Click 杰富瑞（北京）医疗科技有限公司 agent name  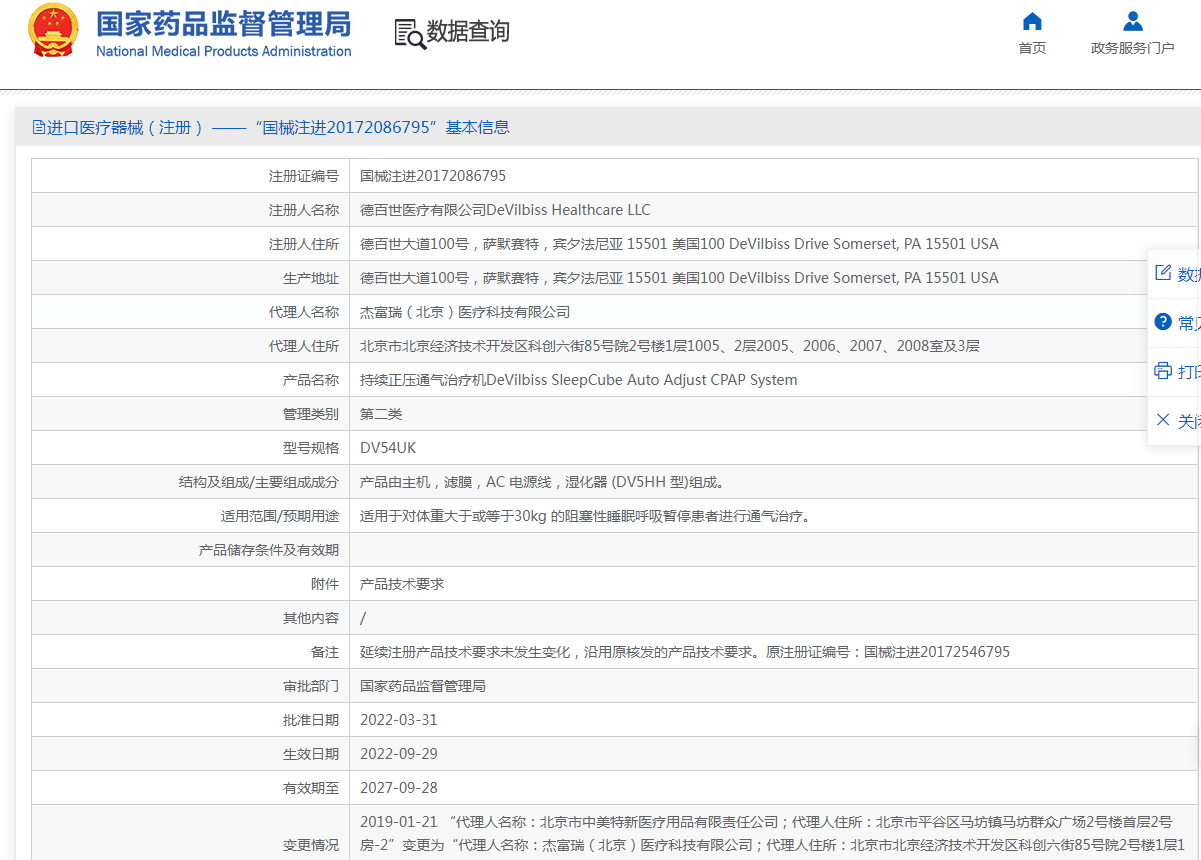click(x=465, y=312)
